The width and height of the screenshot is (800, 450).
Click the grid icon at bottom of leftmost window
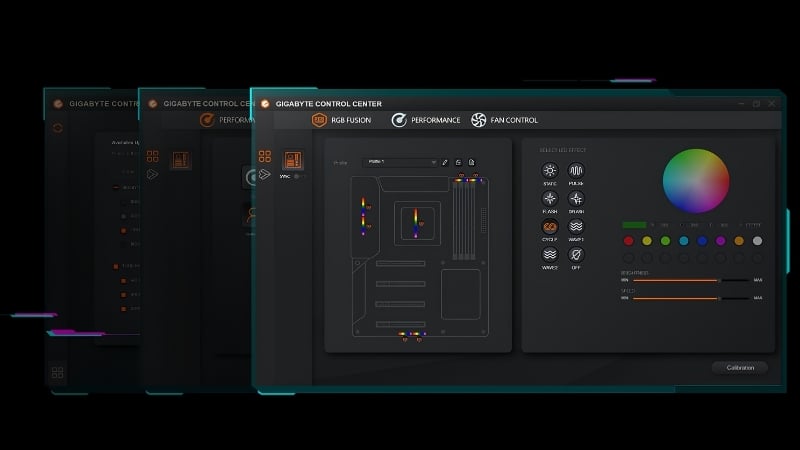(x=58, y=372)
